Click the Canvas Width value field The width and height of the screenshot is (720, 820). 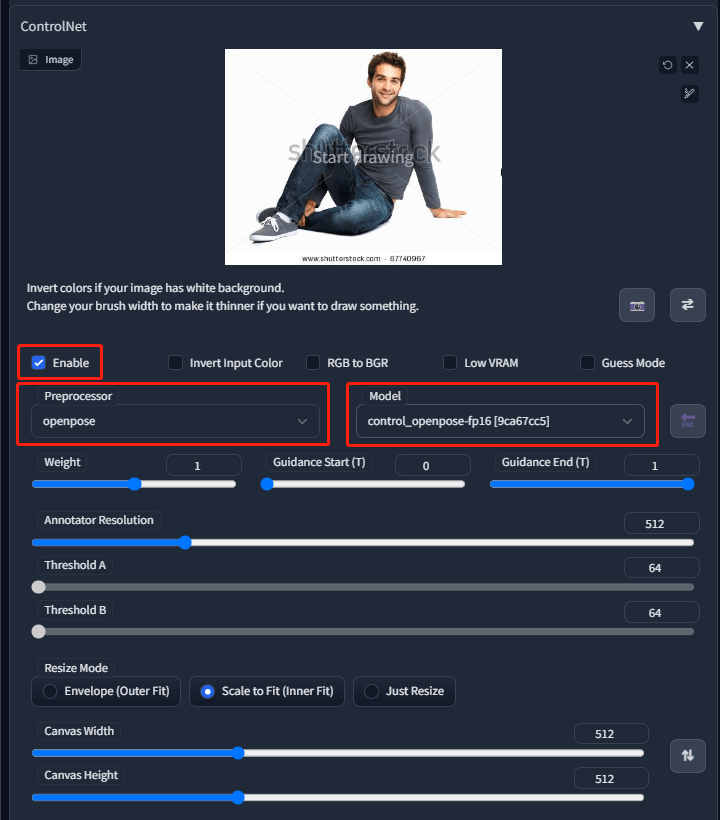(611, 734)
